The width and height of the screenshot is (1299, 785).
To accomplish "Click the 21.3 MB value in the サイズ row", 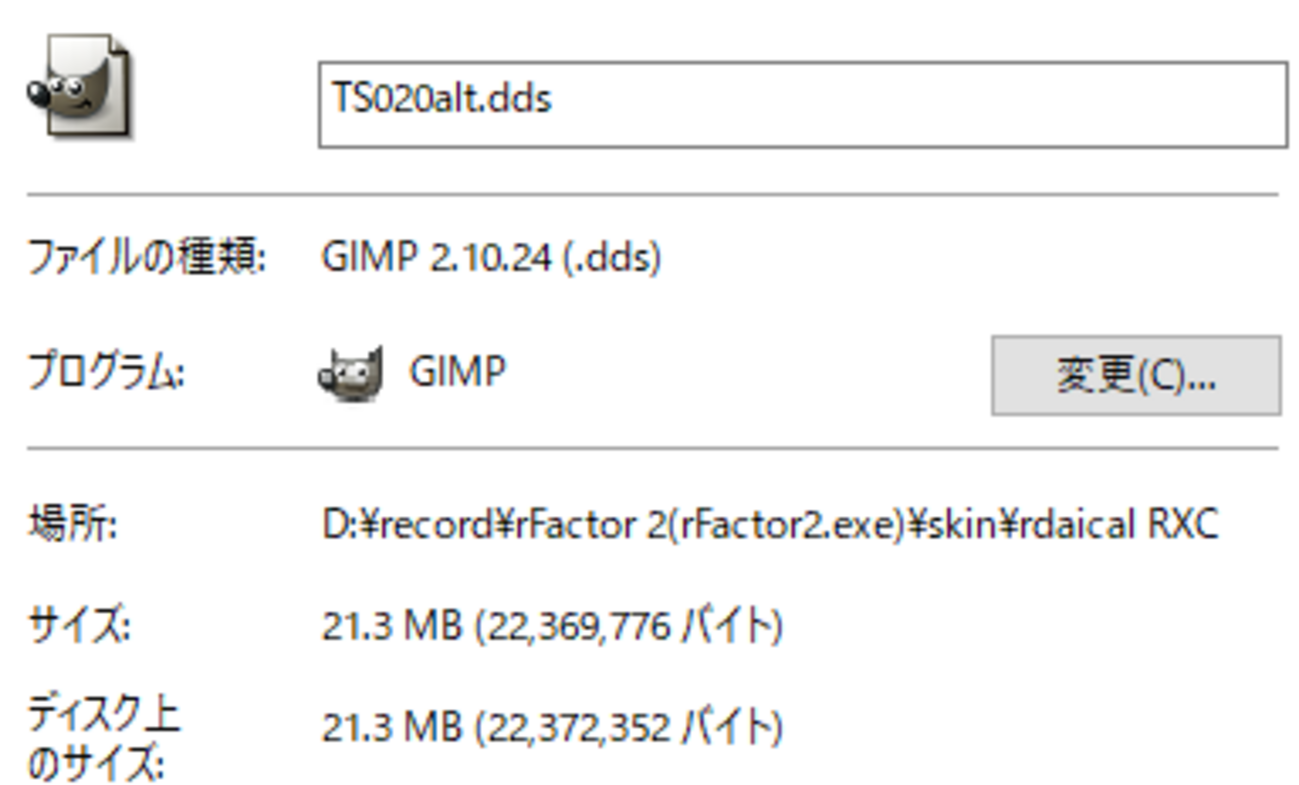I will [391, 627].
